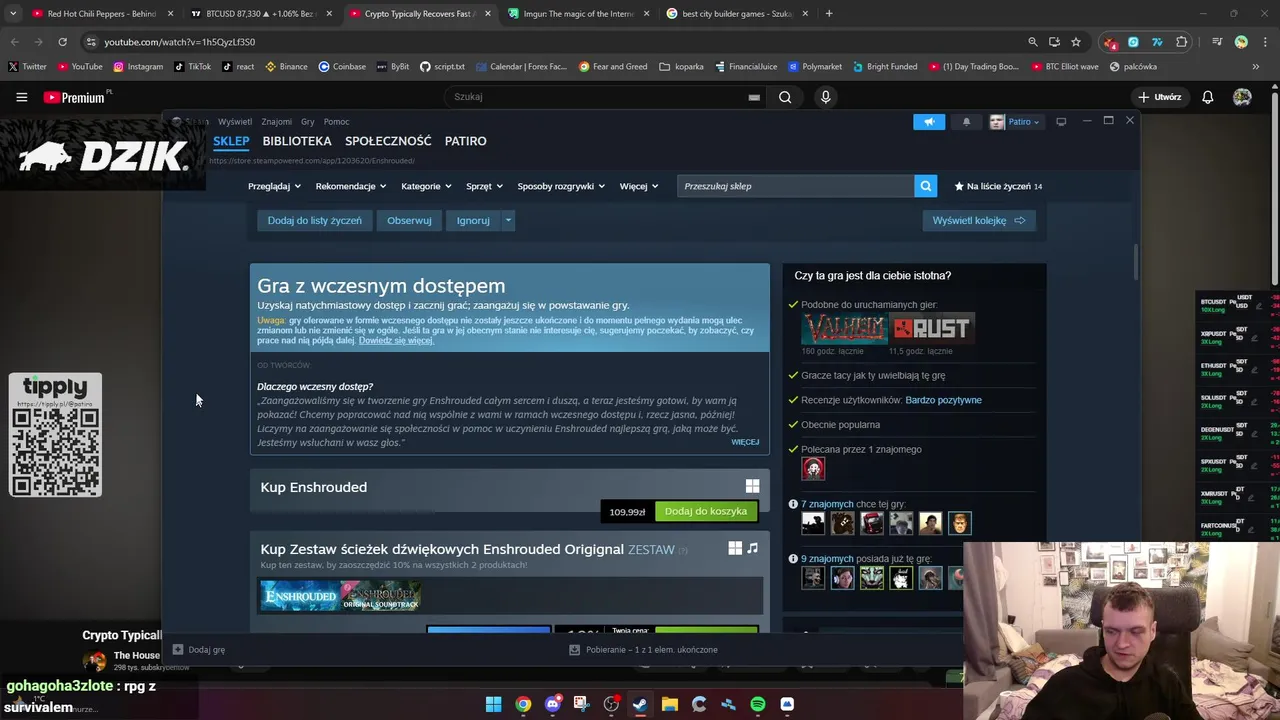Image resolution: width=1280 pixels, height=720 pixels.
Task: Open a new Chrome tab
Action: click(x=829, y=14)
